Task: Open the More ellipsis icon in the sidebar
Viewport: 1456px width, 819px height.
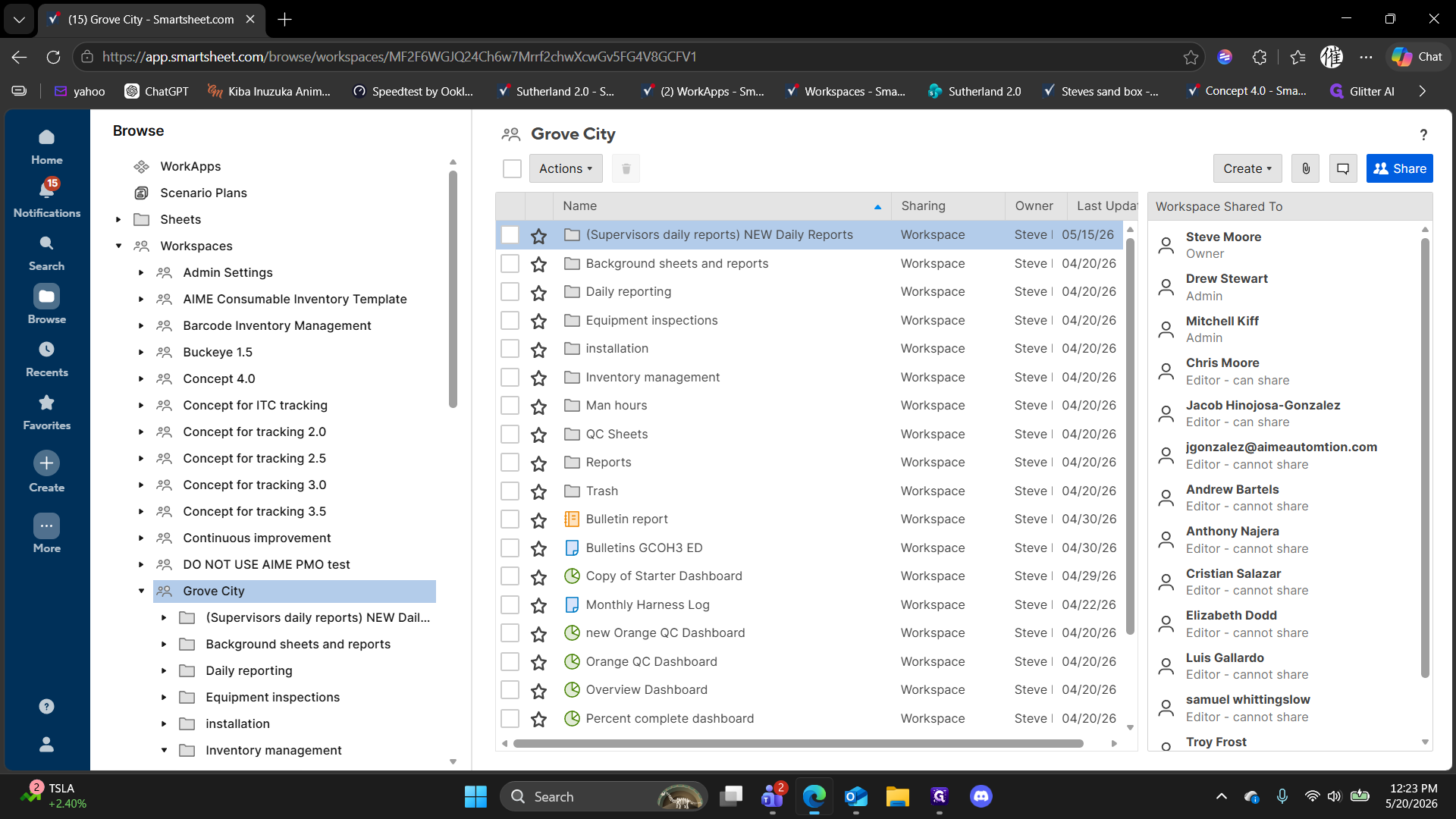Action: tap(46, 526)
